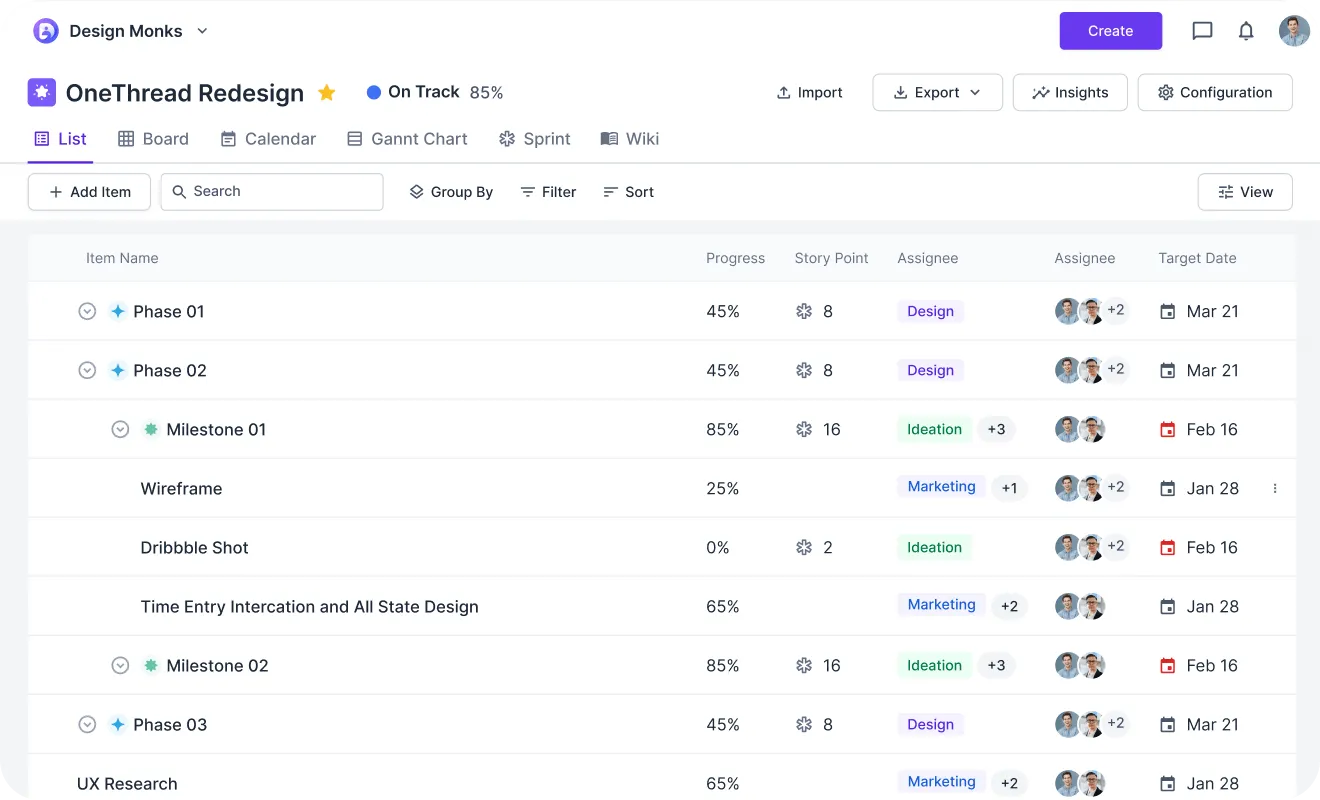This screenshot has width=1320, height=800.
Task: Open the Design Monks workspace dropdown
Action: coord(202,31)
